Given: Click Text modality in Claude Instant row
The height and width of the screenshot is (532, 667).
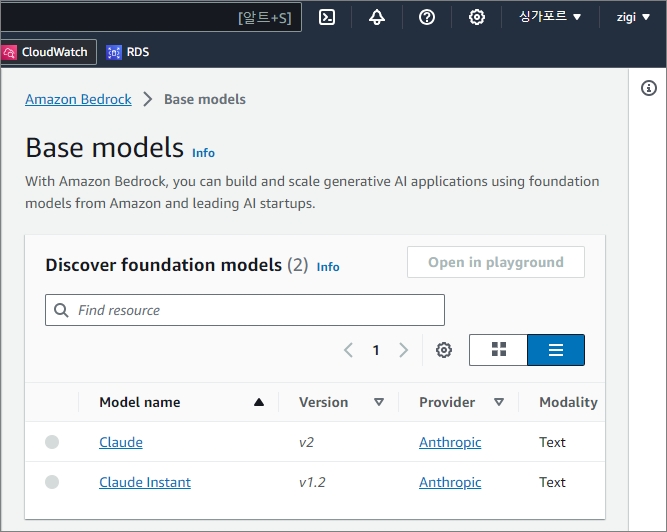Looking at the screenshot, I should point(552,482).
